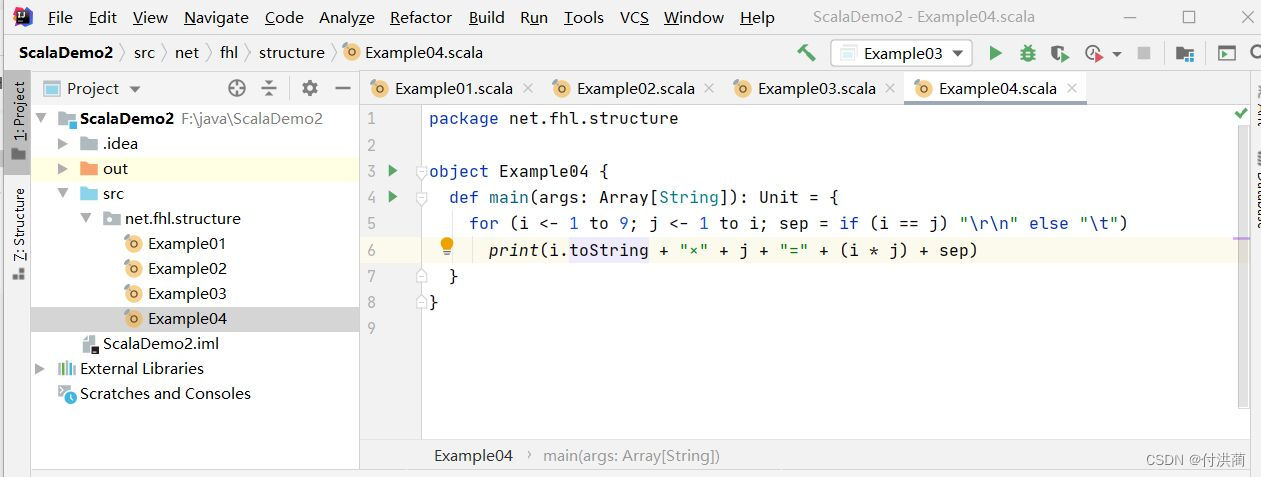Toggle the Z: Structure tool window tab
Image resolution: width=1261 pixels, height=477 pixels.
click(x=18, y=233)
